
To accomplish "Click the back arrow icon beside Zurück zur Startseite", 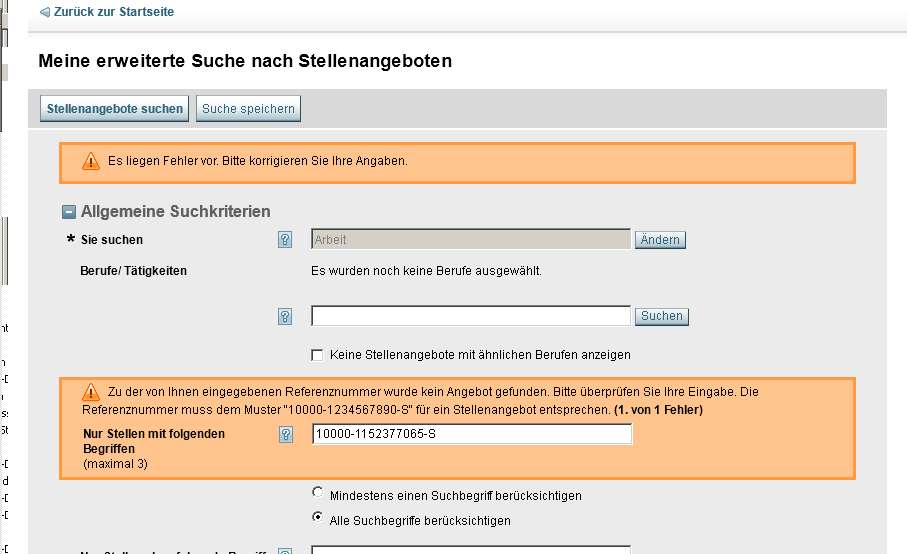I will 44,11.
